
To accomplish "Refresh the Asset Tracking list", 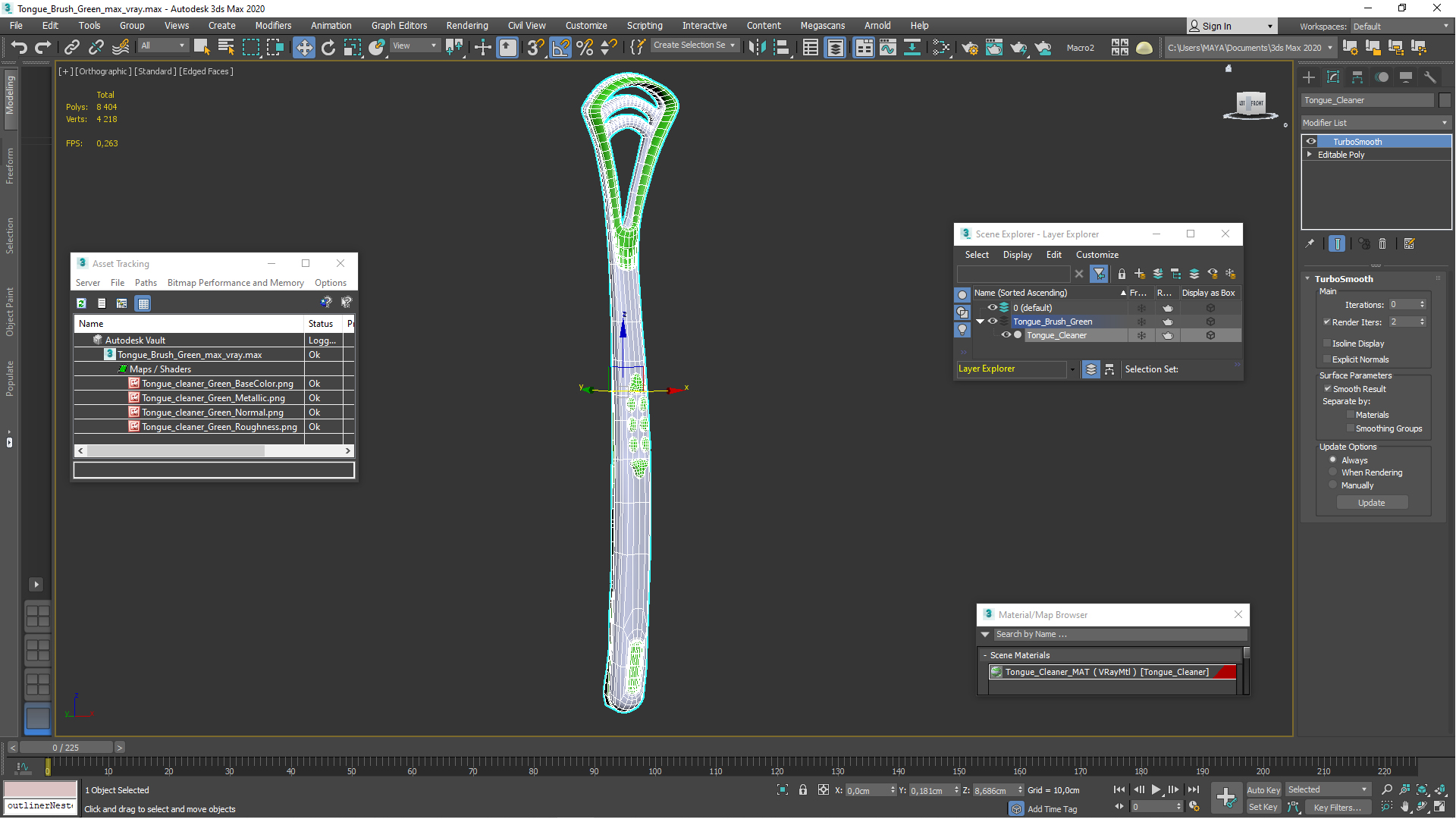I will (81, 303).
